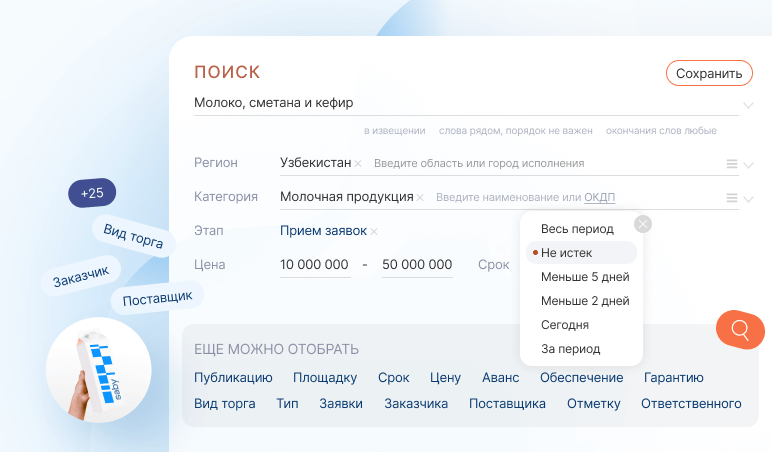
Task: Open the ОКДП link
Action: coord(600,197)
